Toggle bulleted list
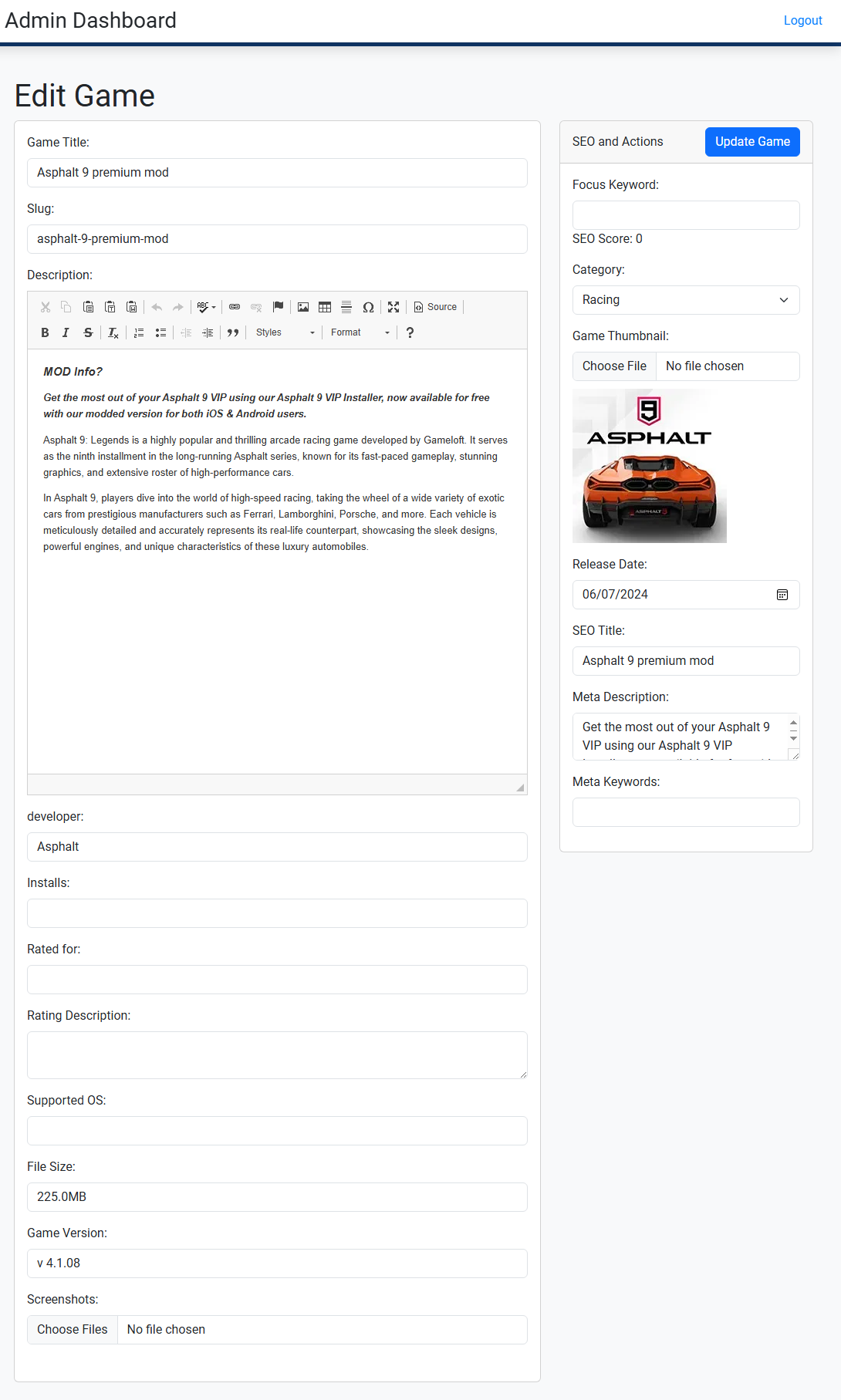 click(160, 332)
